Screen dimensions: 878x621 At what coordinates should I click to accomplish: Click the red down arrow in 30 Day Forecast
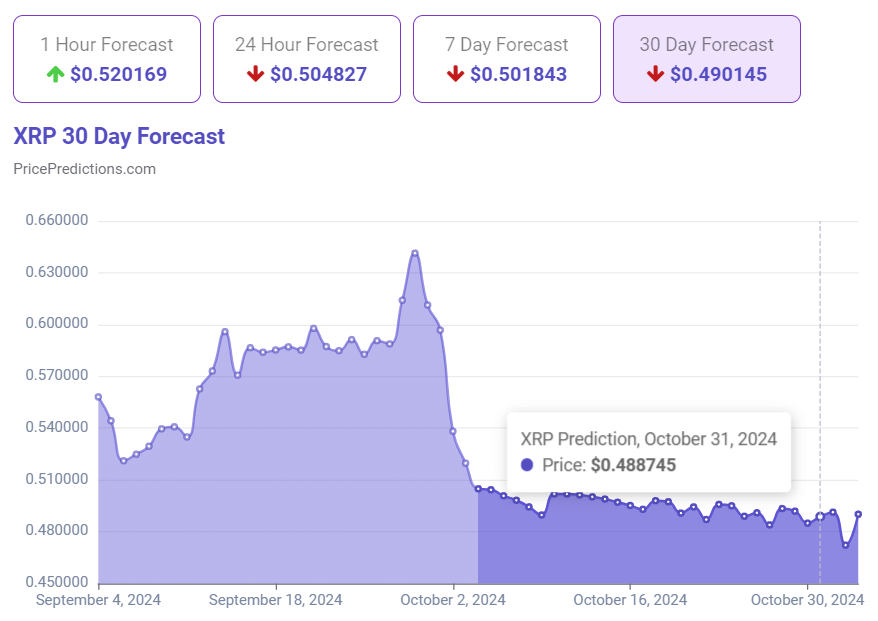click(x=655, y=74)
